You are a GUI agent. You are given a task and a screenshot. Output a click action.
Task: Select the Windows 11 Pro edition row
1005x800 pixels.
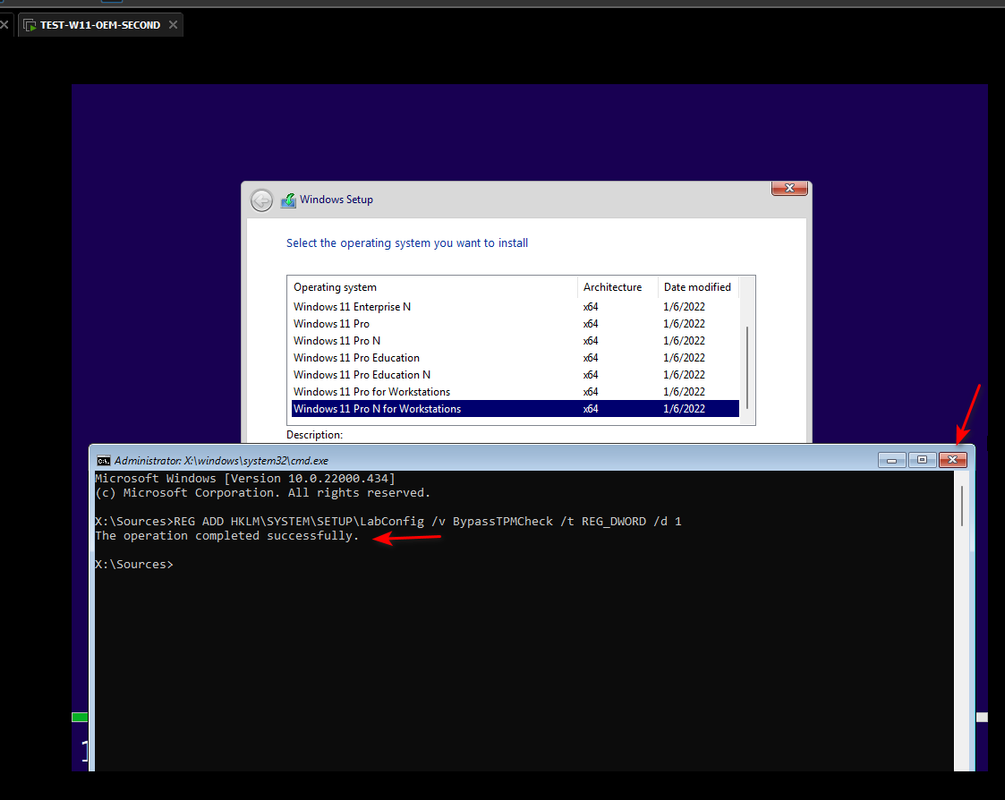coord(515,324)
